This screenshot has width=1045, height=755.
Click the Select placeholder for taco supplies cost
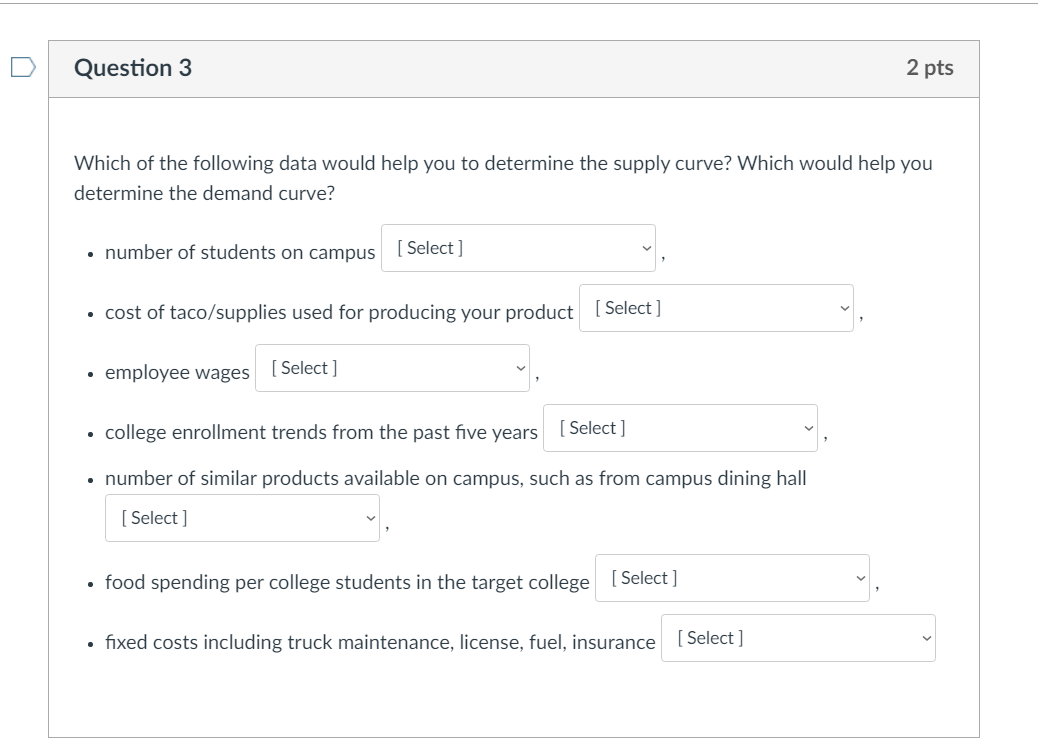(627, 307)
